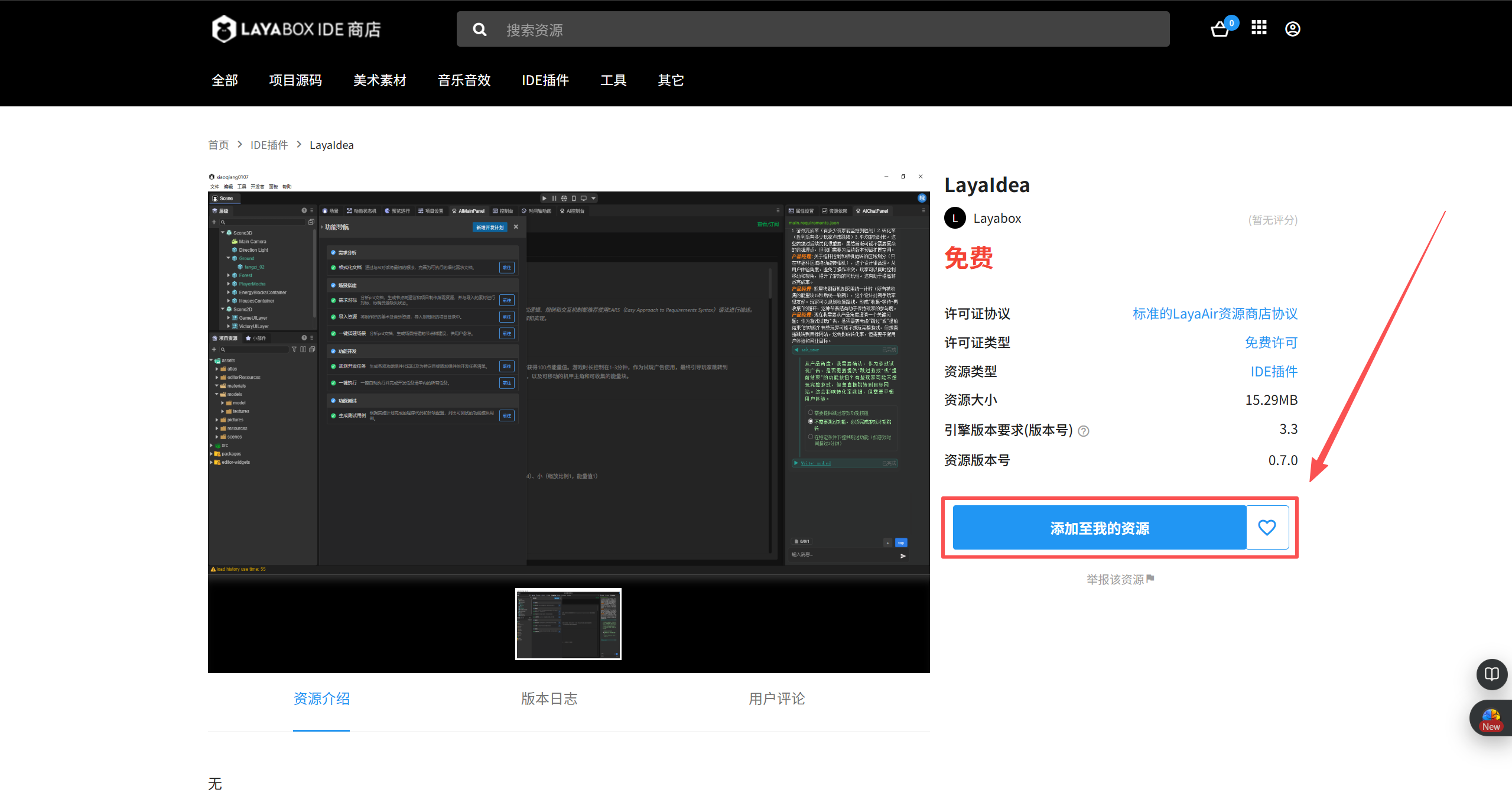Open the 项目源码 category
Viewport: 1512px width, 796px height.
click(x=296, y=80)
